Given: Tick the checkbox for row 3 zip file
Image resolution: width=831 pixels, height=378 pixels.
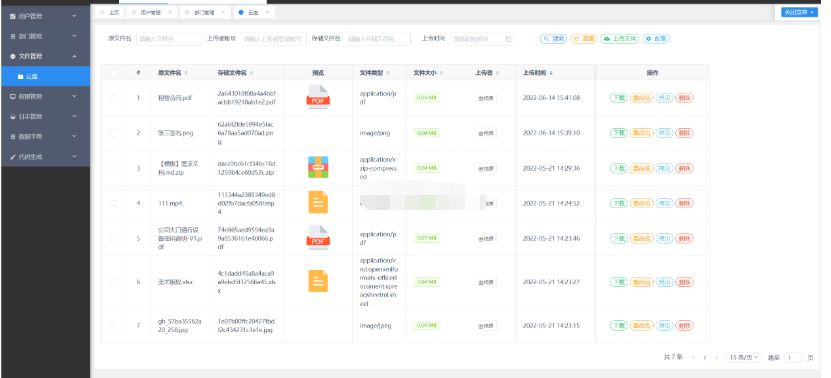Looking at the screenshot, I should tap(113, 168).
